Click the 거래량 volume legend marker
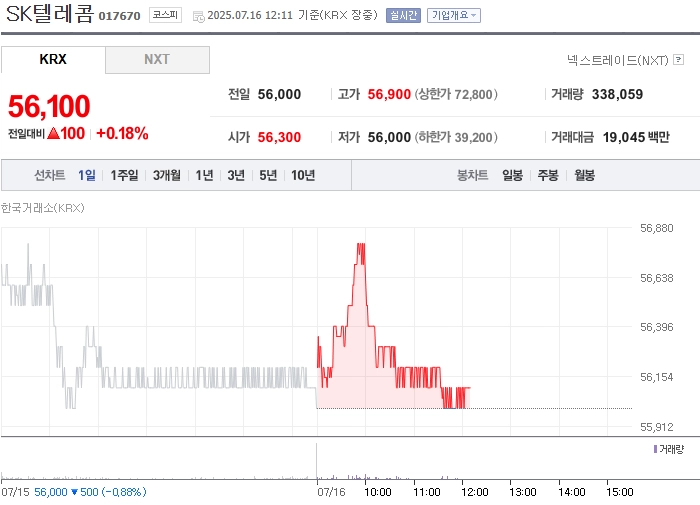Image resolution: width=700 pixels, height=505 pixels. click(x=655, y=449)
